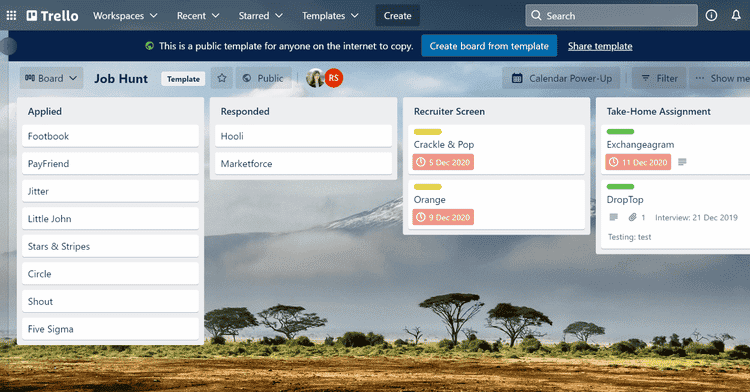This screenshot has width=750, height=392.
Task: Expand the collapsed sidebar handle
Action: (8, 46)
